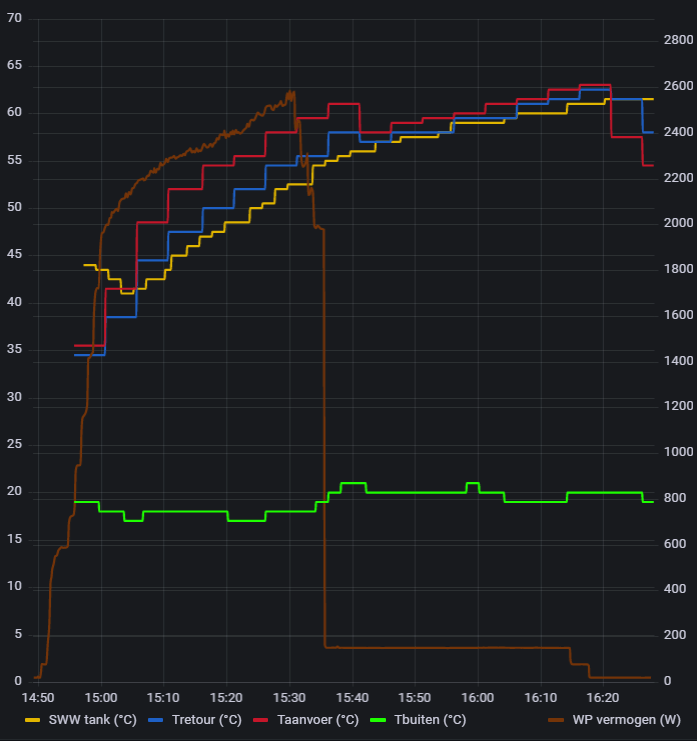Click the 16:00 time axis label

(x=478, y=698)
